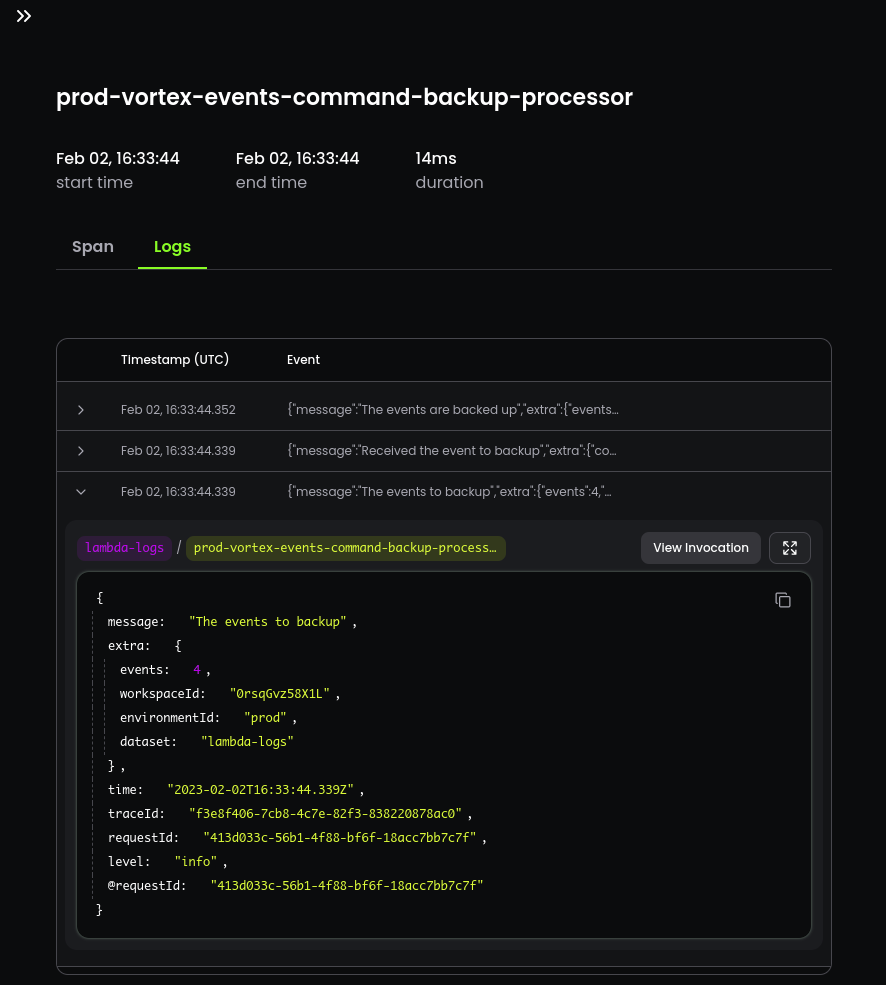Expand the 16:33:44.352 log row
Image resolution: width=886 pixels, height=985 pixels.
click(x=81, y=410)
